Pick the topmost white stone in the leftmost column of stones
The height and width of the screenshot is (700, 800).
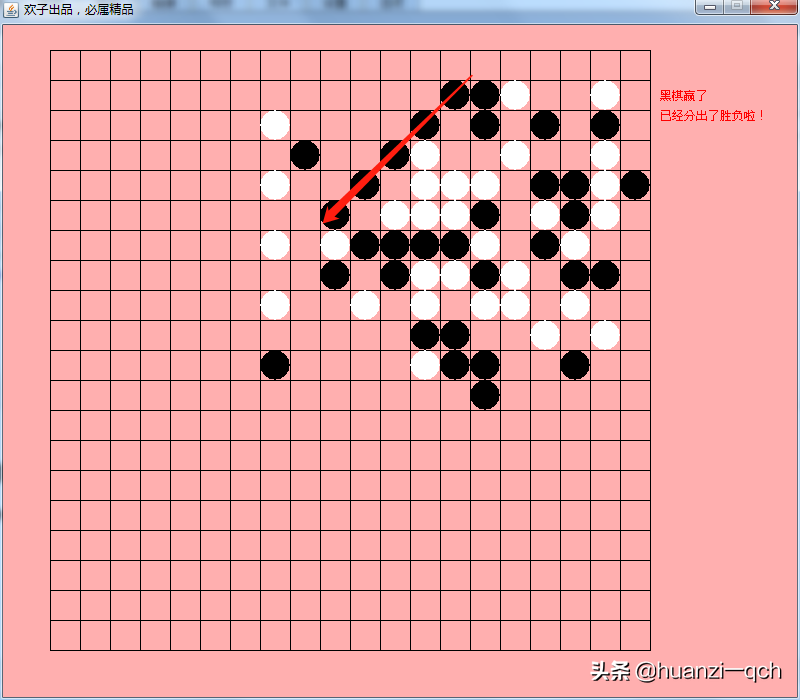click(275, 125)
